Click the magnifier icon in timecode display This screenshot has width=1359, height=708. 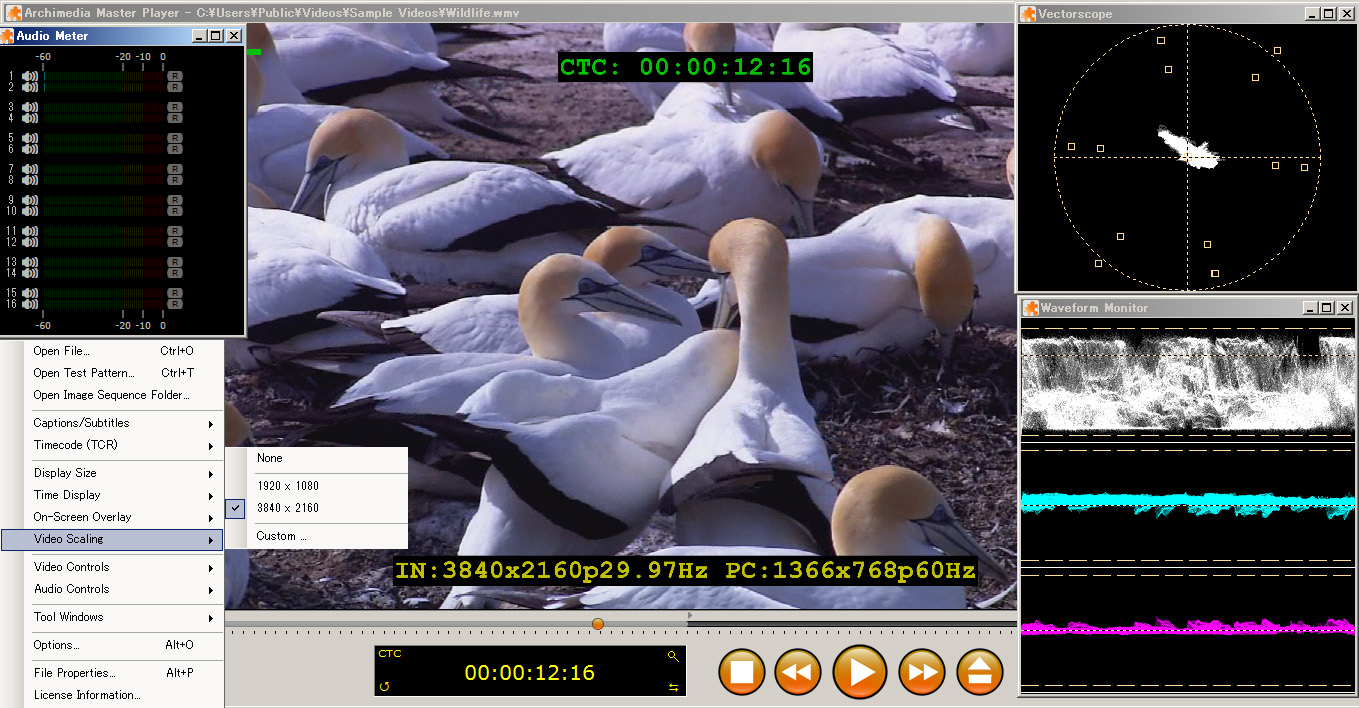tap(673, 656)
